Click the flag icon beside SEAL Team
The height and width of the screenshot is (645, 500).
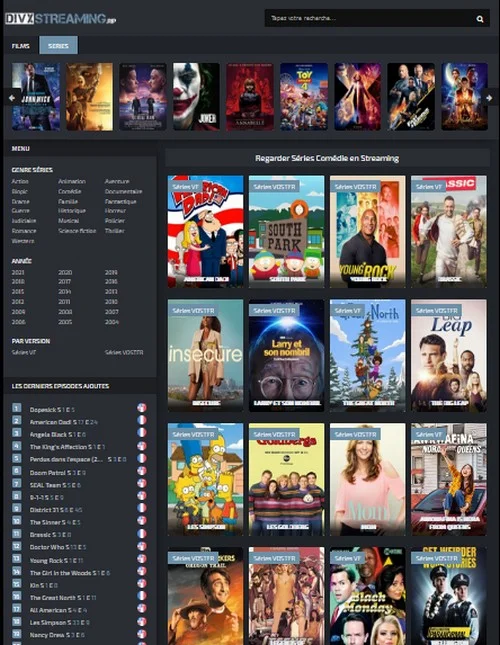142,483
